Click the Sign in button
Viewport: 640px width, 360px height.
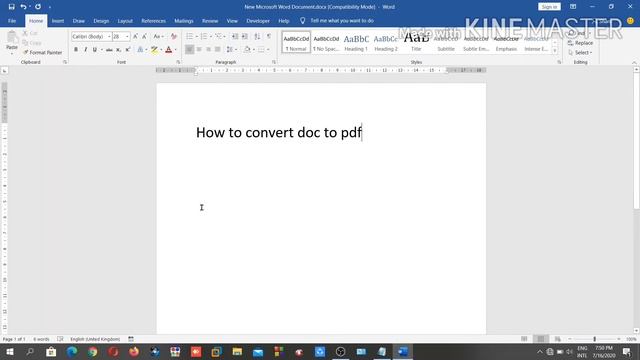pos(549,7)
